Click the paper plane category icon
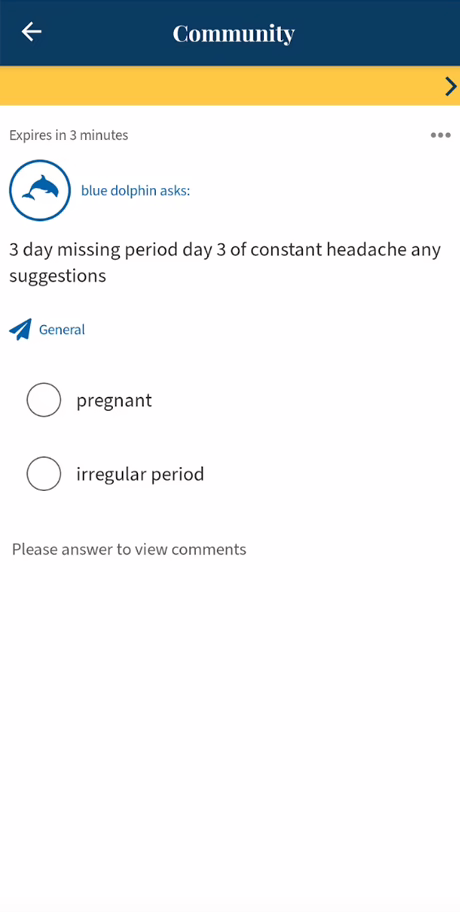 20,329
